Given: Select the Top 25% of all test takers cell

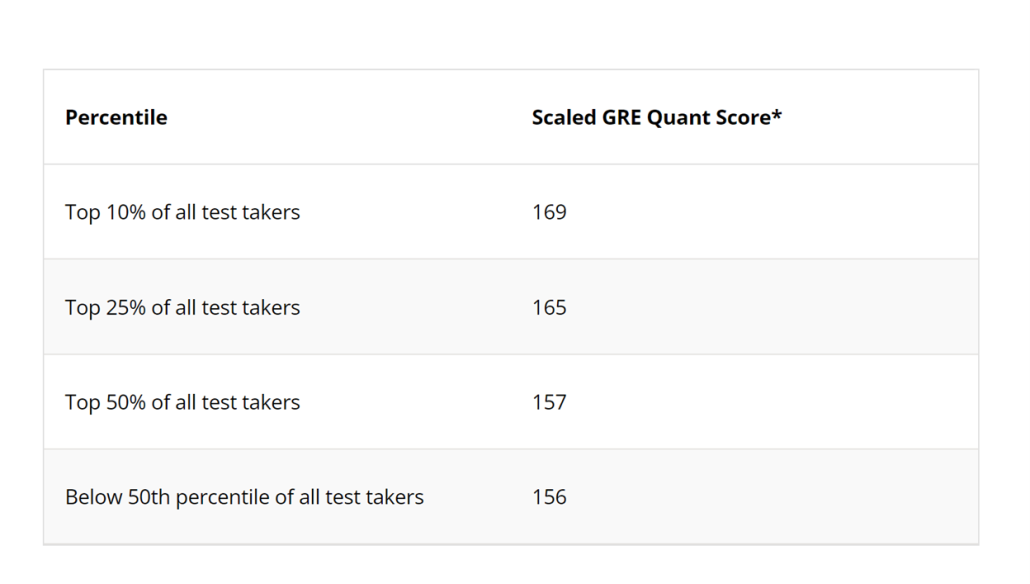Looking at the screenshot, I should click(x=182, y=307).
